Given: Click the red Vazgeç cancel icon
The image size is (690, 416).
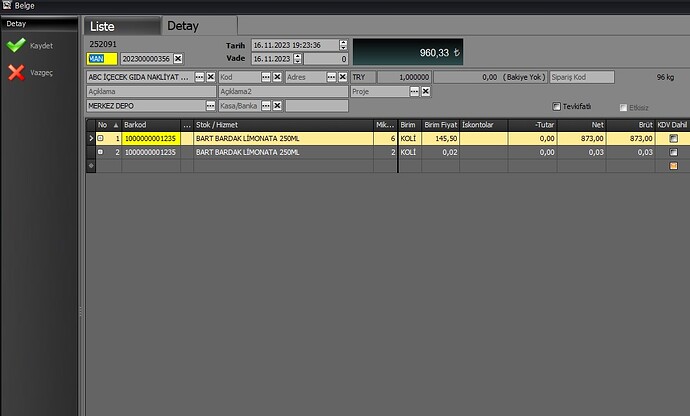Looking at the screenshot, I should pyautogui.click(x=15, y=72).
